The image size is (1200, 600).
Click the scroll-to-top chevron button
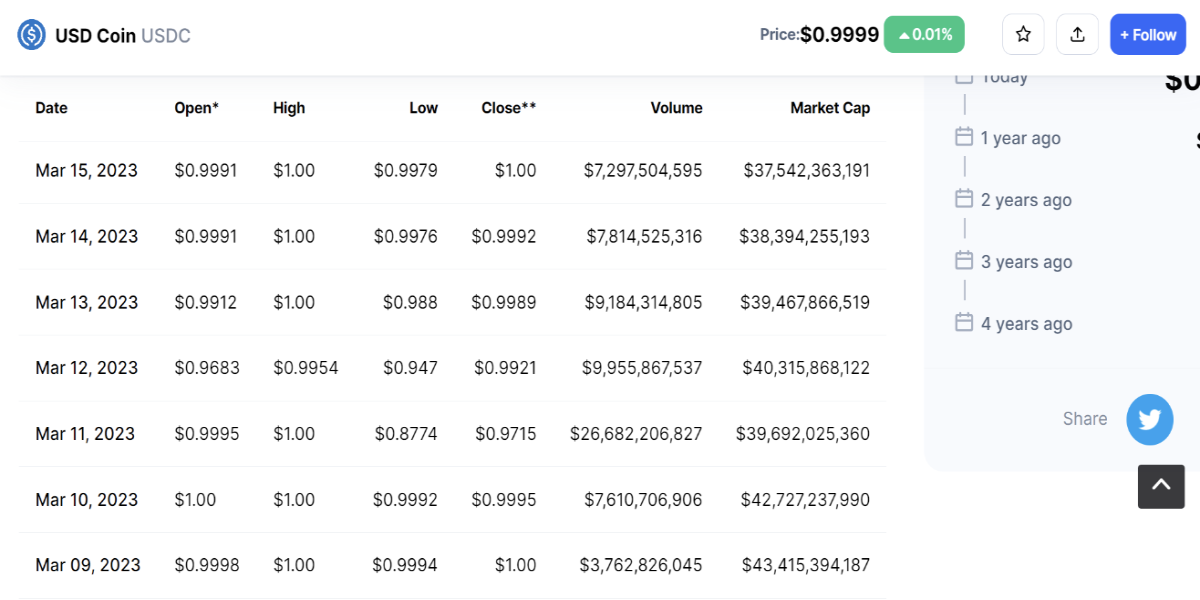[1161, 485]
